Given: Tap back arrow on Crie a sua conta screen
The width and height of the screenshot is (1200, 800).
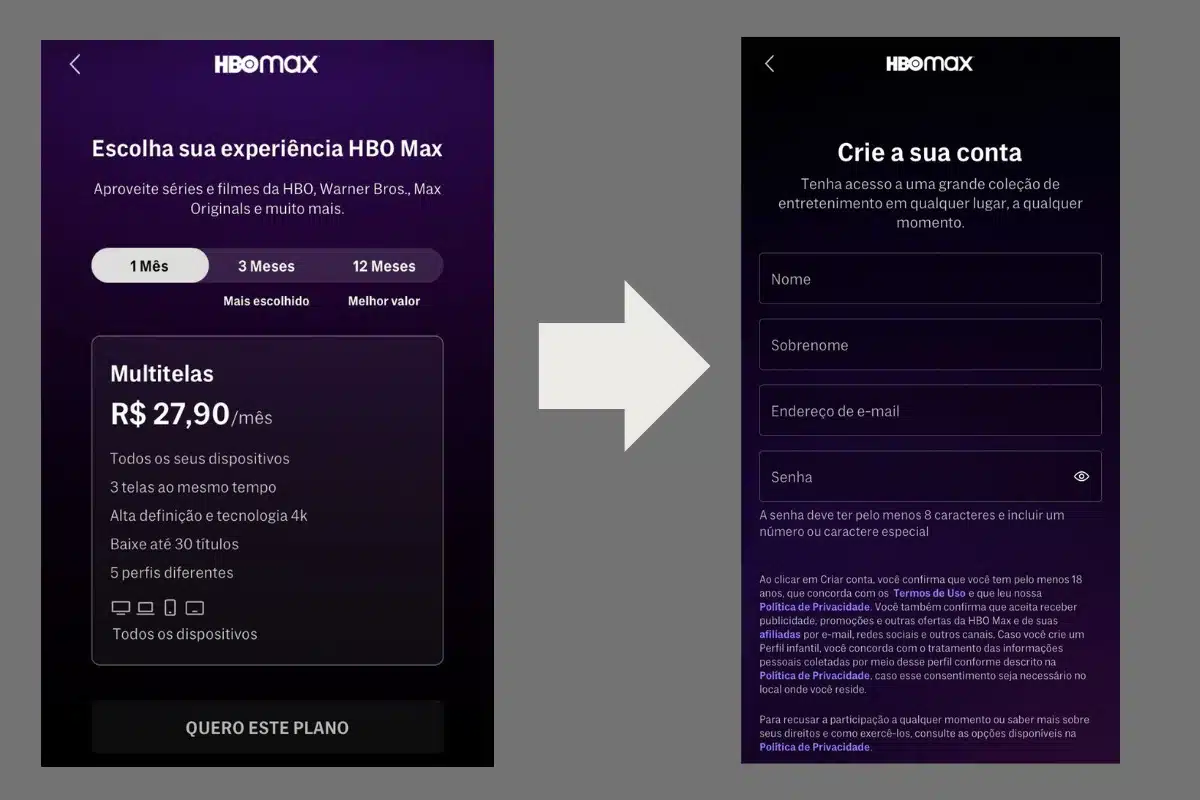Looking at the screenshot, I should pyautogui.click(x=769, y=64).
